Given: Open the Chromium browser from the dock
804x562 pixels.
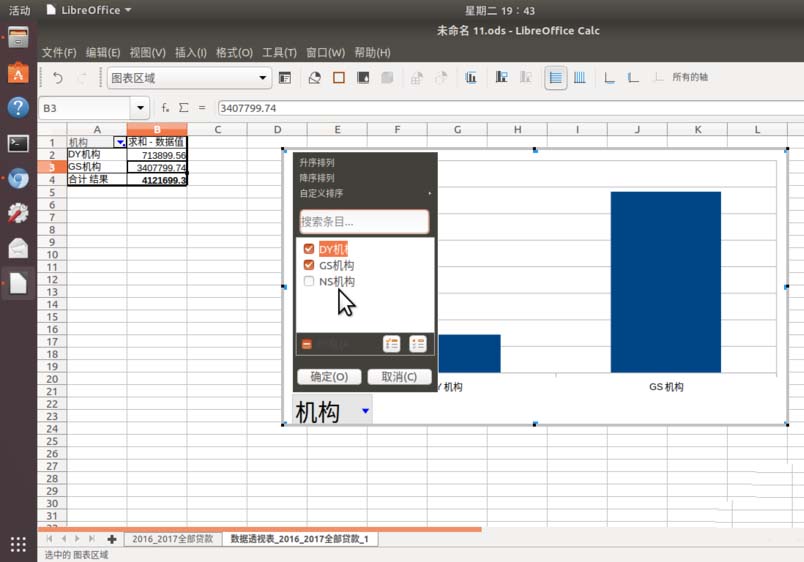Looking at the screenshot, I should [18, 179].
